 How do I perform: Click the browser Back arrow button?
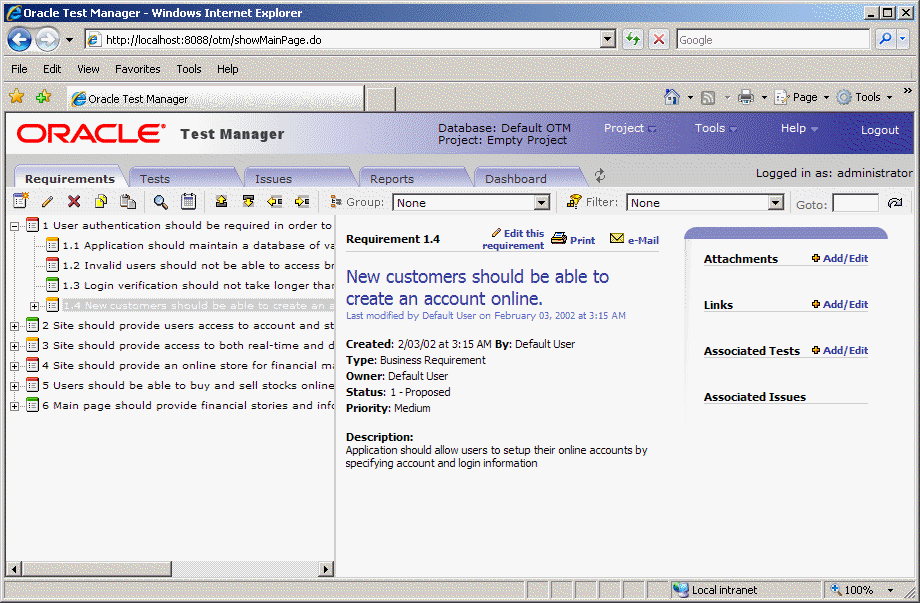(x=19, y=40)
